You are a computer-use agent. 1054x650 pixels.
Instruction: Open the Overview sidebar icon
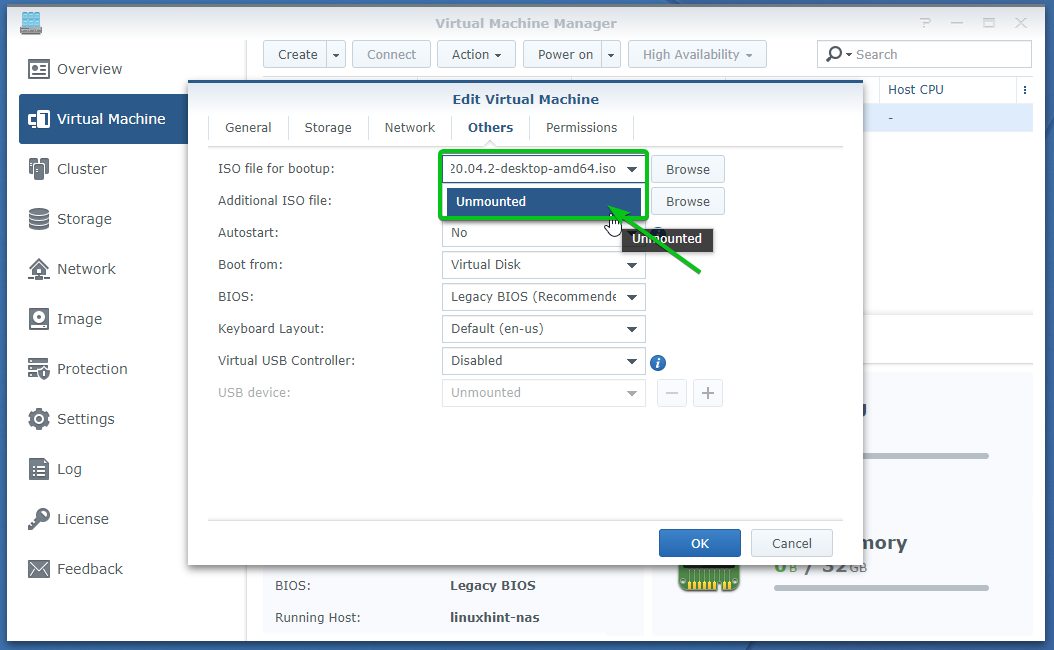point(39,69)
